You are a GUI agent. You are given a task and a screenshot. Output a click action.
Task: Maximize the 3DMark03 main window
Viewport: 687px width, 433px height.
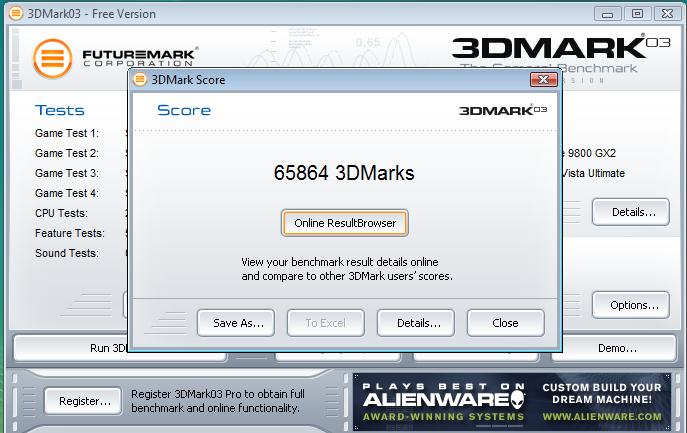[x=637, y=14]
